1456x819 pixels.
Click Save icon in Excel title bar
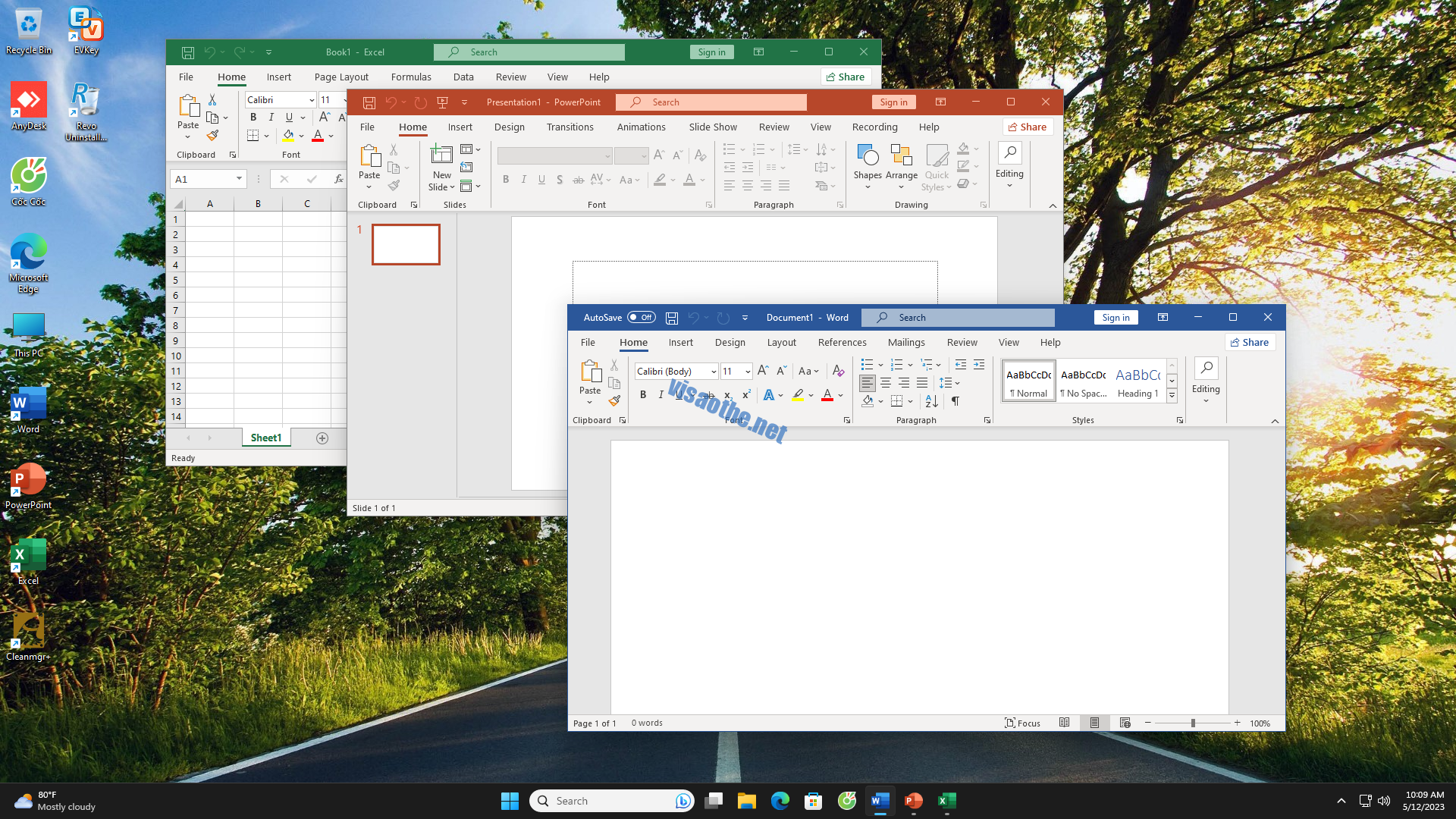click(x=188, y=52)
